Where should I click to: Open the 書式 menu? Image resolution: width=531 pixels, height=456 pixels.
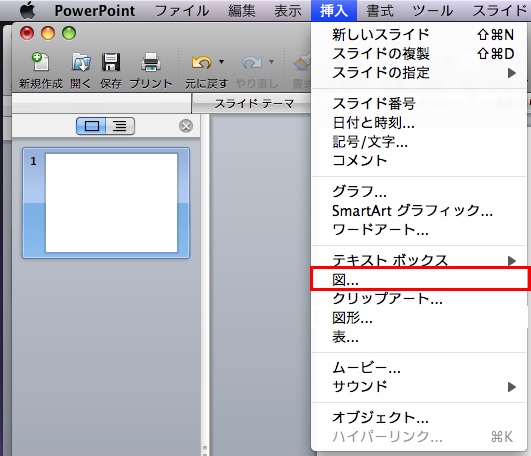[380, 11]
